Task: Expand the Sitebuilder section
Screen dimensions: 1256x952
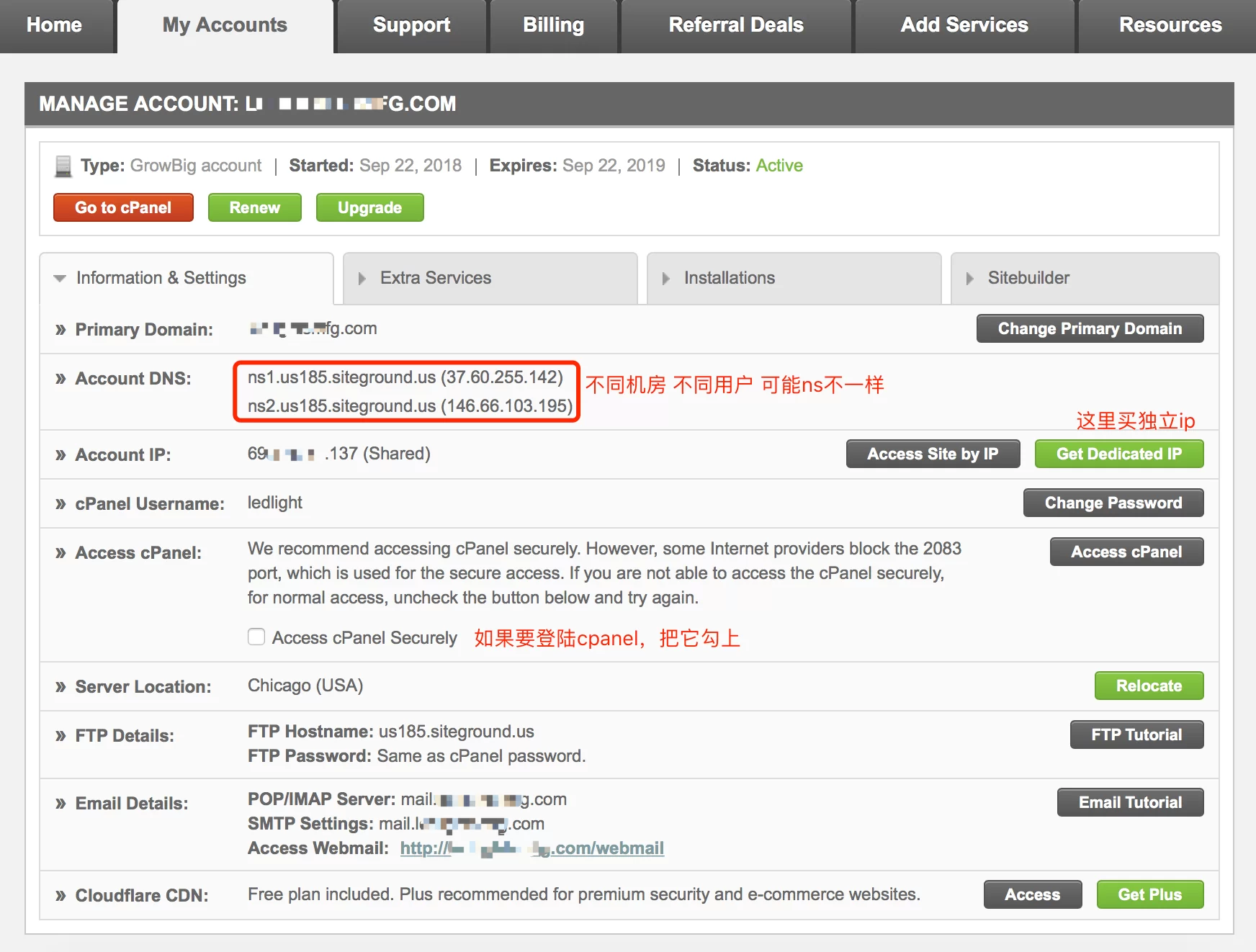Action: point(1085,278)
